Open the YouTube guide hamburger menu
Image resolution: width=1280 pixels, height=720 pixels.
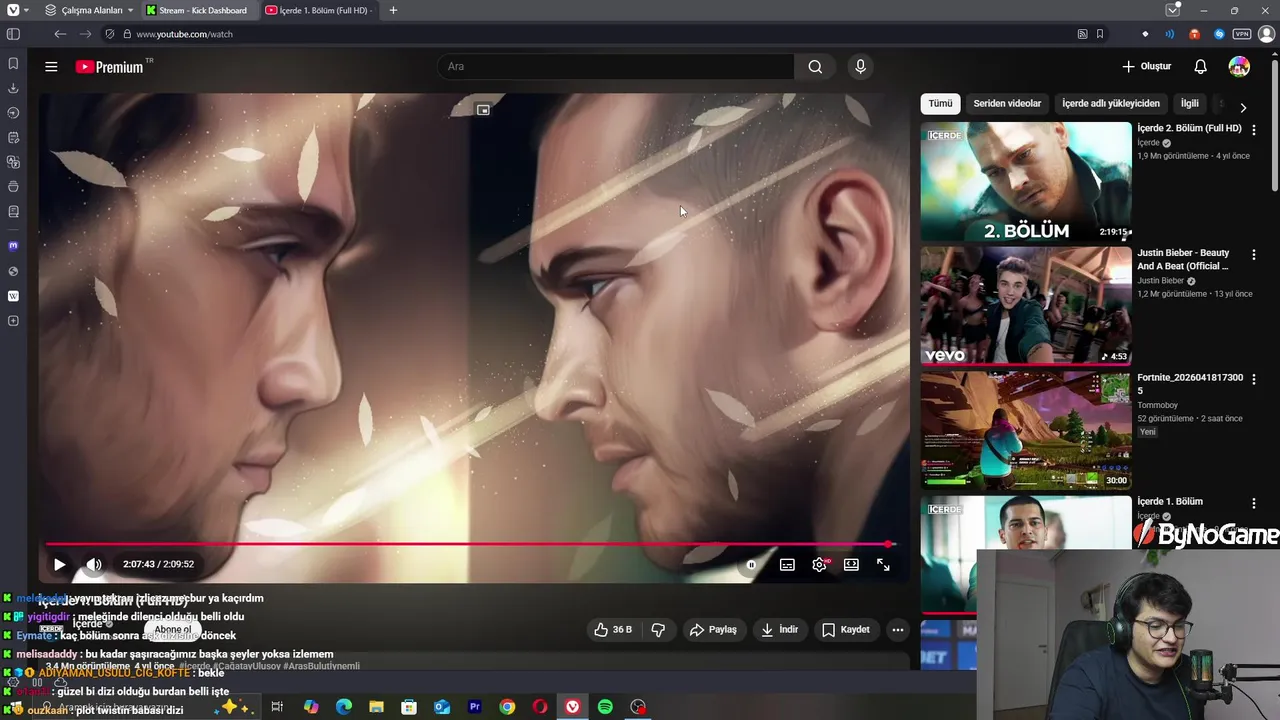pos(51,67)
